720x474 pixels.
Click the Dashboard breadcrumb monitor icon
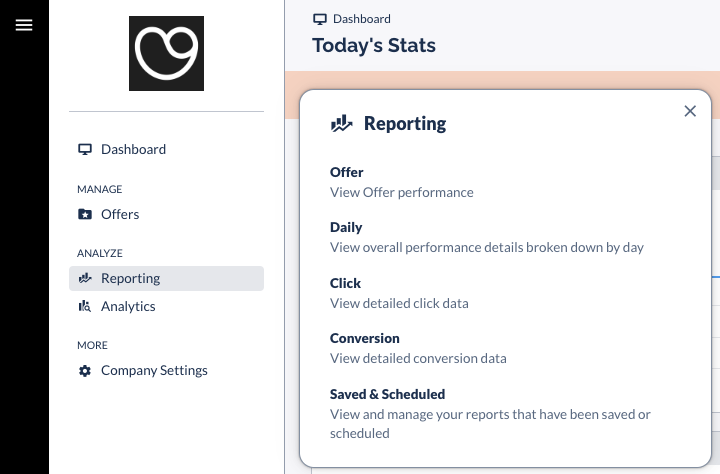[x=320, y=19]
